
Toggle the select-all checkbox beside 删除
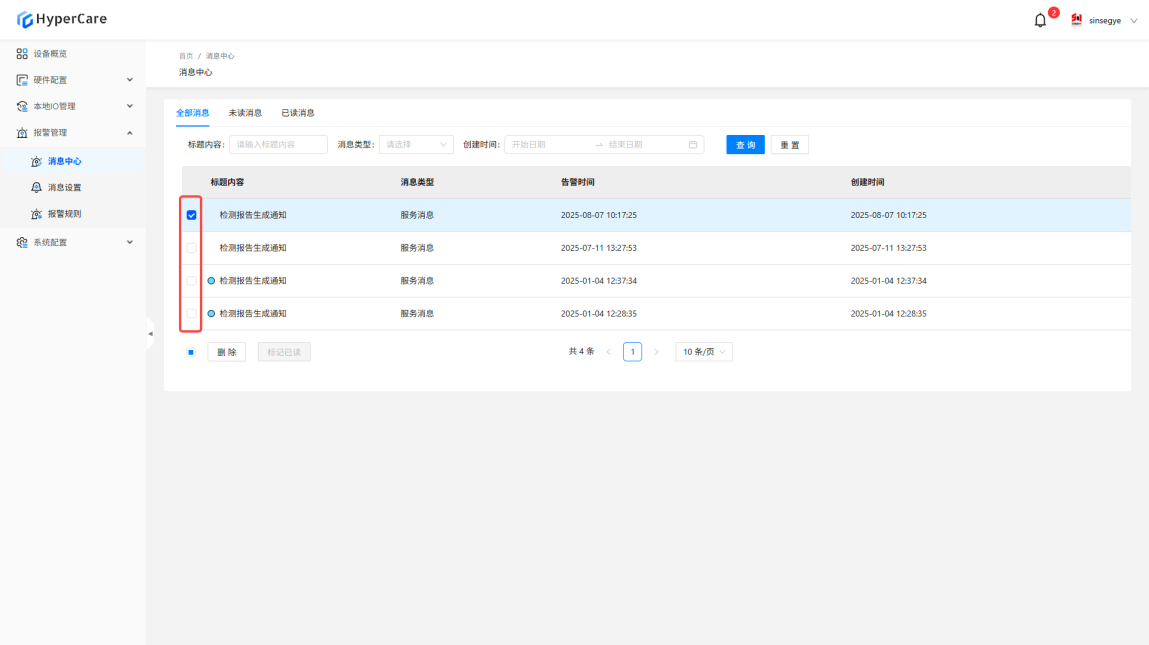point(191,352)
